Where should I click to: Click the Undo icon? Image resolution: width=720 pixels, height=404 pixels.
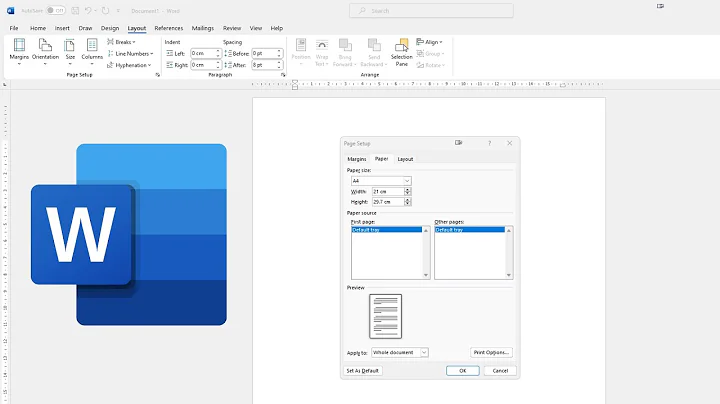[x=88, y=10]
